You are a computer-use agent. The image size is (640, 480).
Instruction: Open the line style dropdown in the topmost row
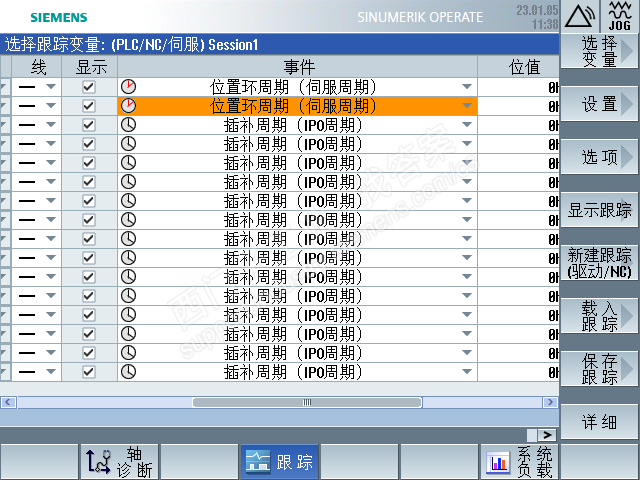(51, 87)
